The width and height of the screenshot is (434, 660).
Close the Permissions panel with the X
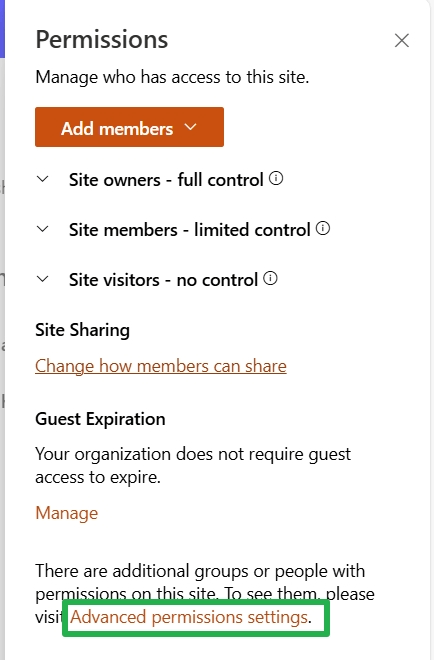coord(402,41)
